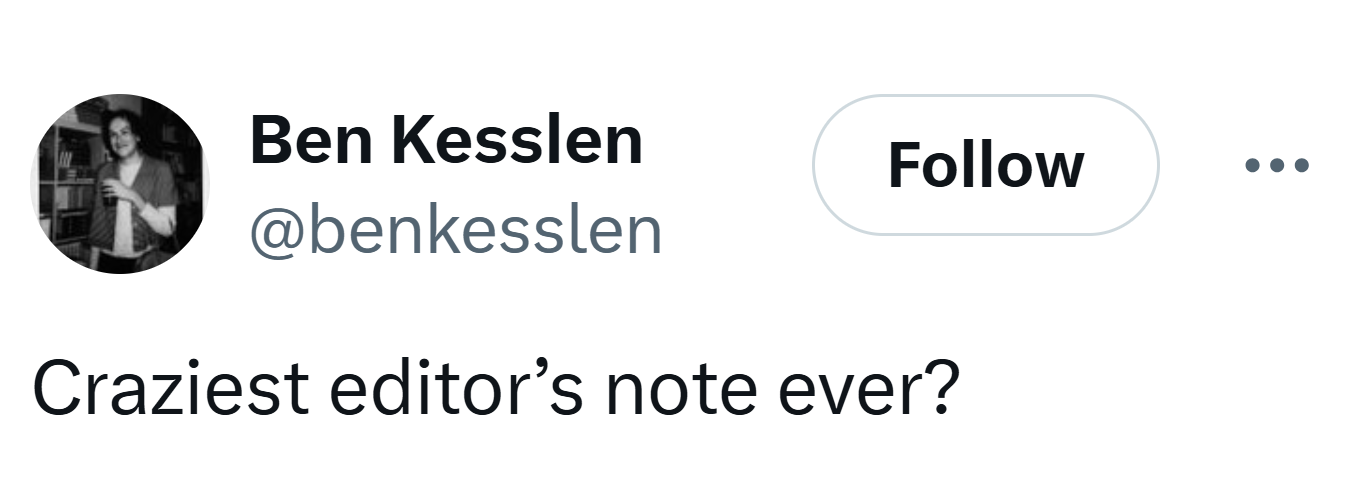The height and width of the screenshot is (477, 1345).
Task: Expand the tweet's ellipsis overflow menu
Action: click(x=1277, y=165)
